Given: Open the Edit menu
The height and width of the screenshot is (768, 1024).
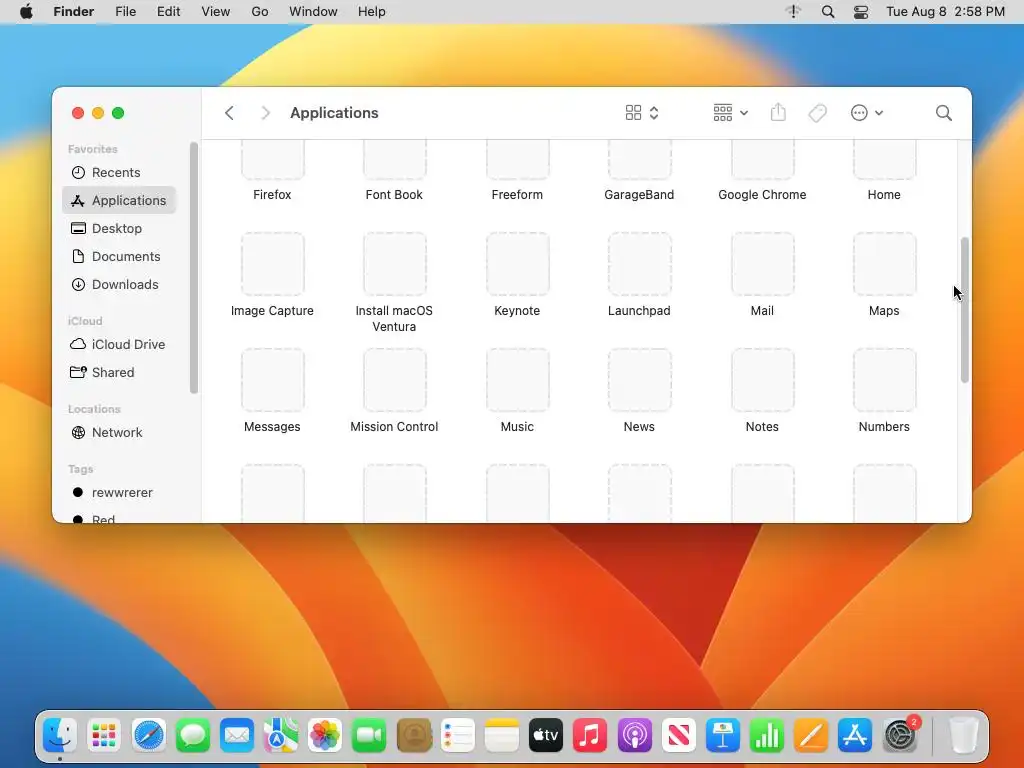Looking at the screenshot, I should [x=168, y=12].
